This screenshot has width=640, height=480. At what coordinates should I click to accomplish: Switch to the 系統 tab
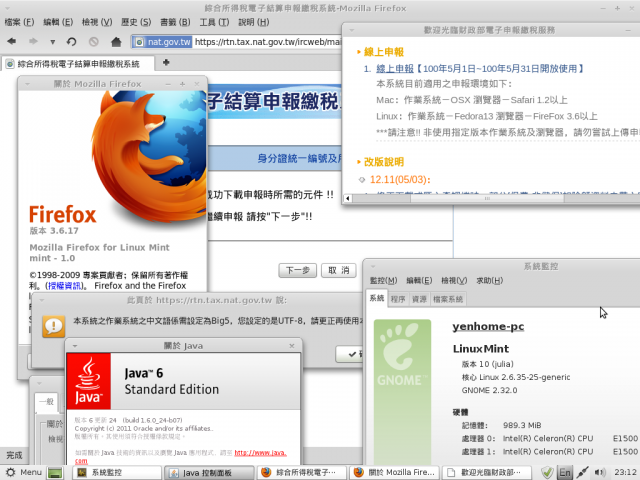[x=377, y=298]
